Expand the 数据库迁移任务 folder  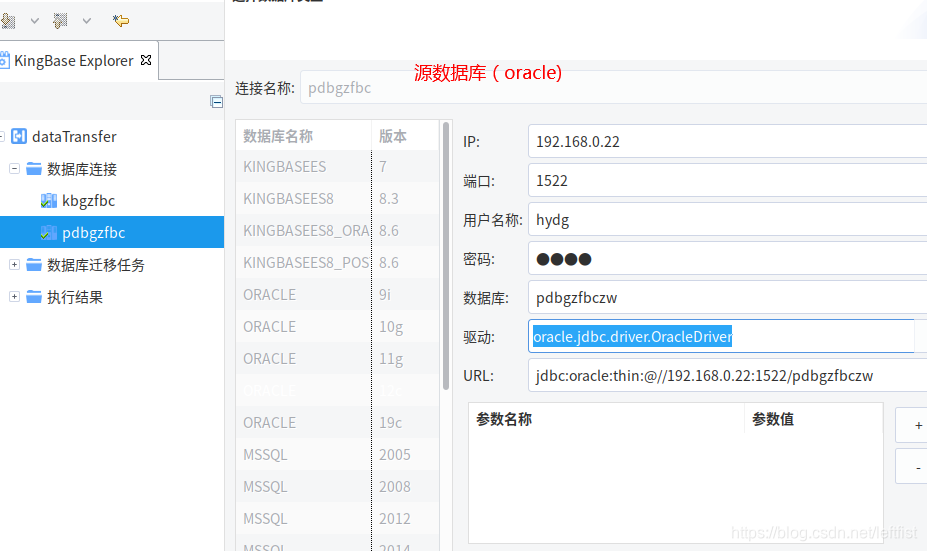14,265
